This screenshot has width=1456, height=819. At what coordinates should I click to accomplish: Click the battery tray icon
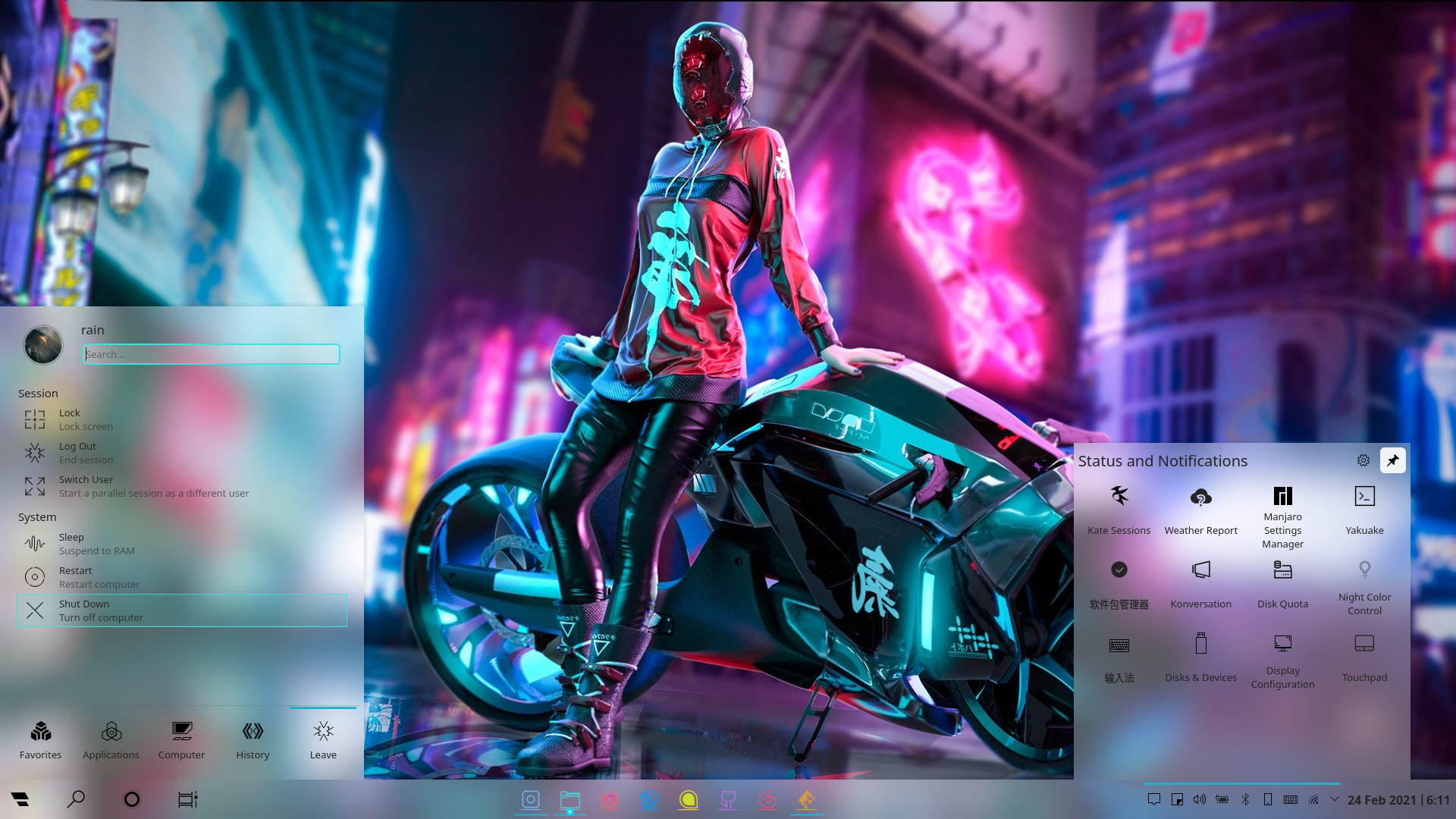[1222, 799]
